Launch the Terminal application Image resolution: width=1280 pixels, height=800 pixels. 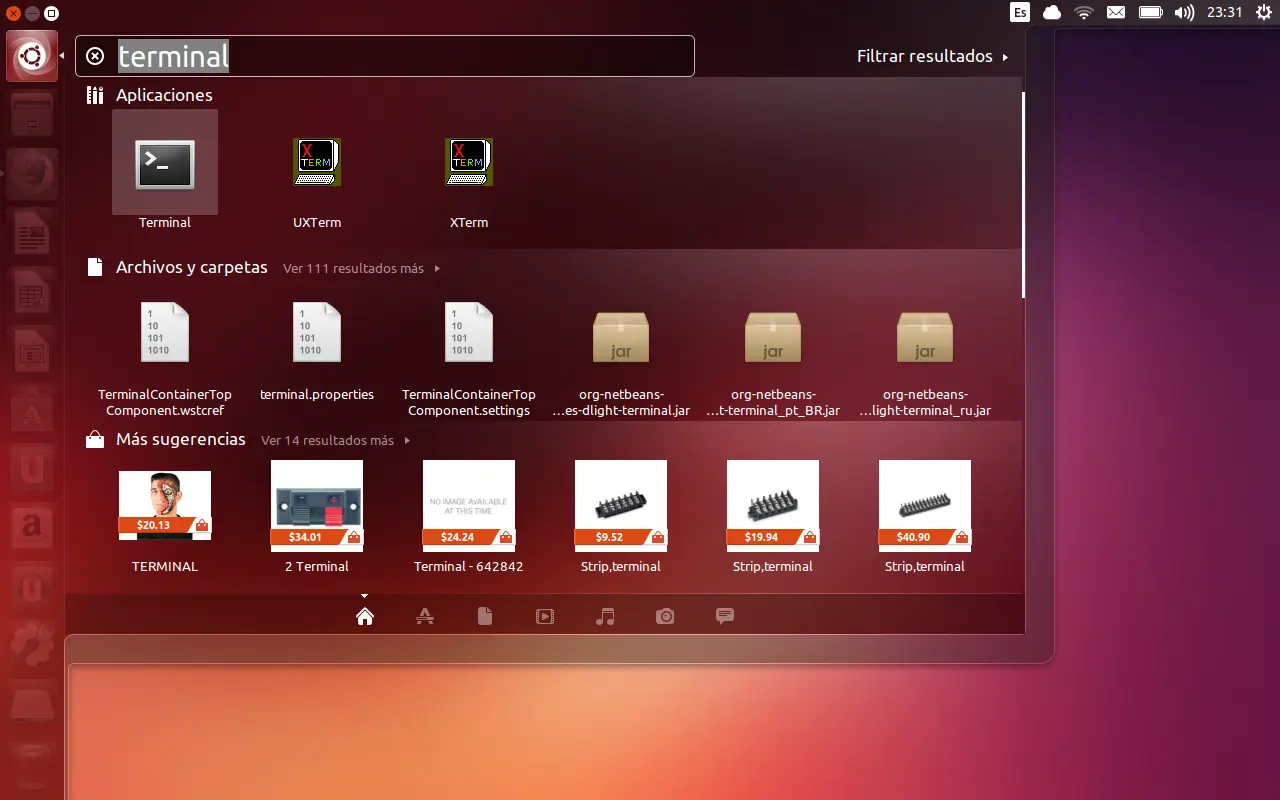click(165, 171)
